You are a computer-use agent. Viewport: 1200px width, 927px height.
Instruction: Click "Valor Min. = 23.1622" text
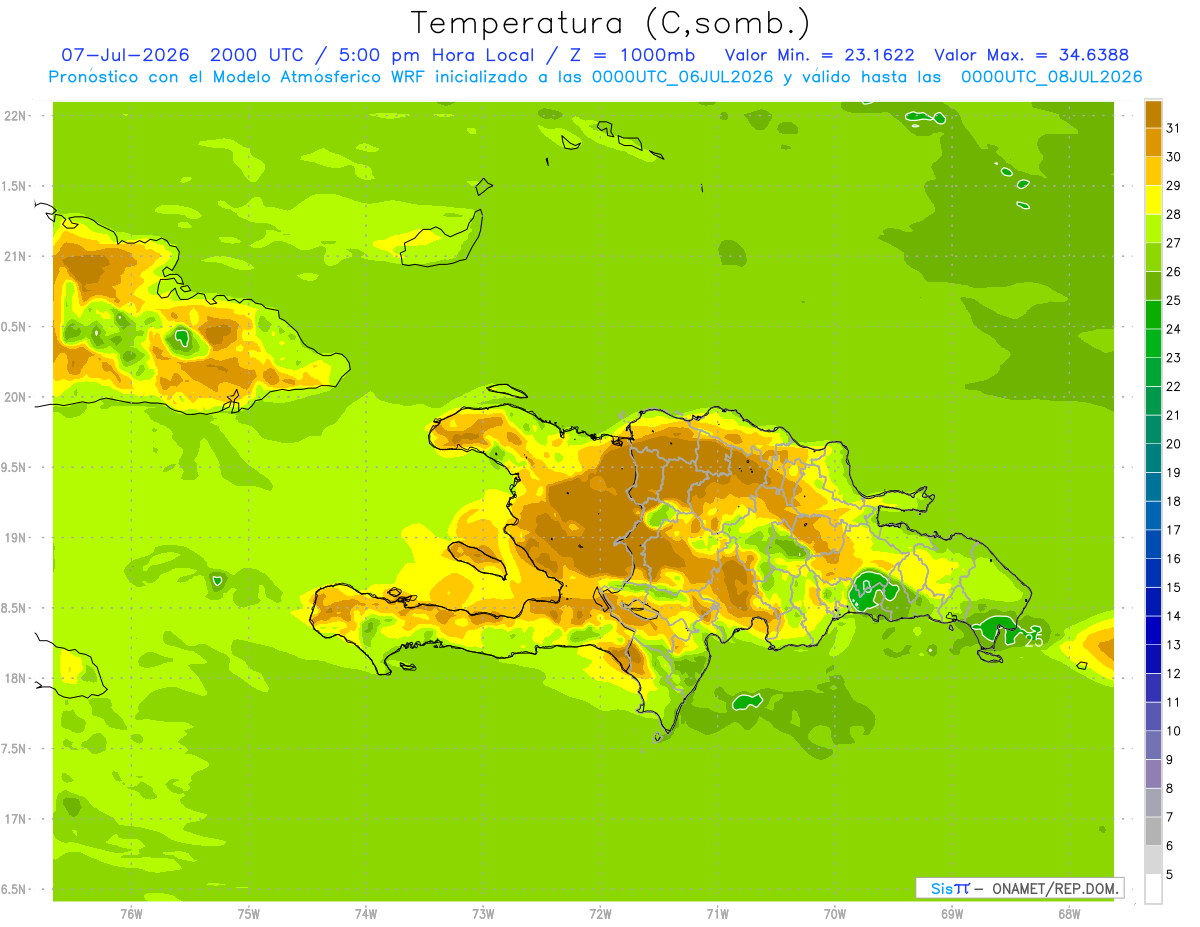point(819,55)
